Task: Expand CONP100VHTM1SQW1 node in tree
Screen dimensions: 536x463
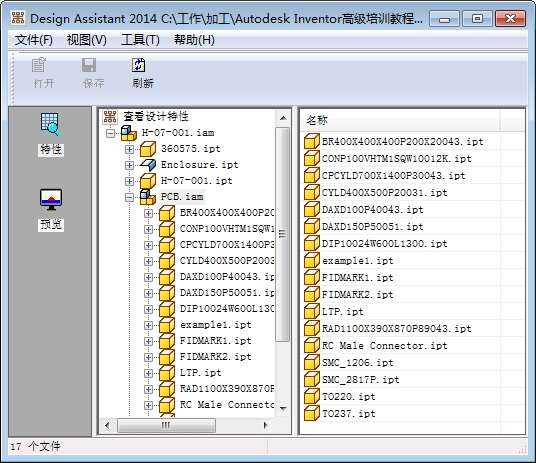Action: point(148,229)
